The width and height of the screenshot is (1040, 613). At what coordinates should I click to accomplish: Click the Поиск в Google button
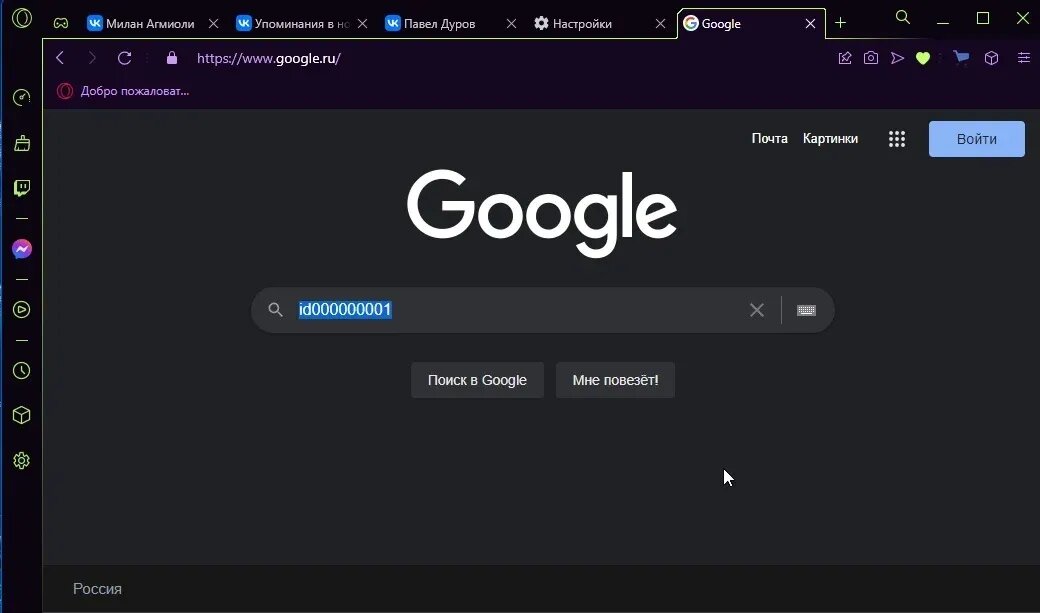coord(478,380)
